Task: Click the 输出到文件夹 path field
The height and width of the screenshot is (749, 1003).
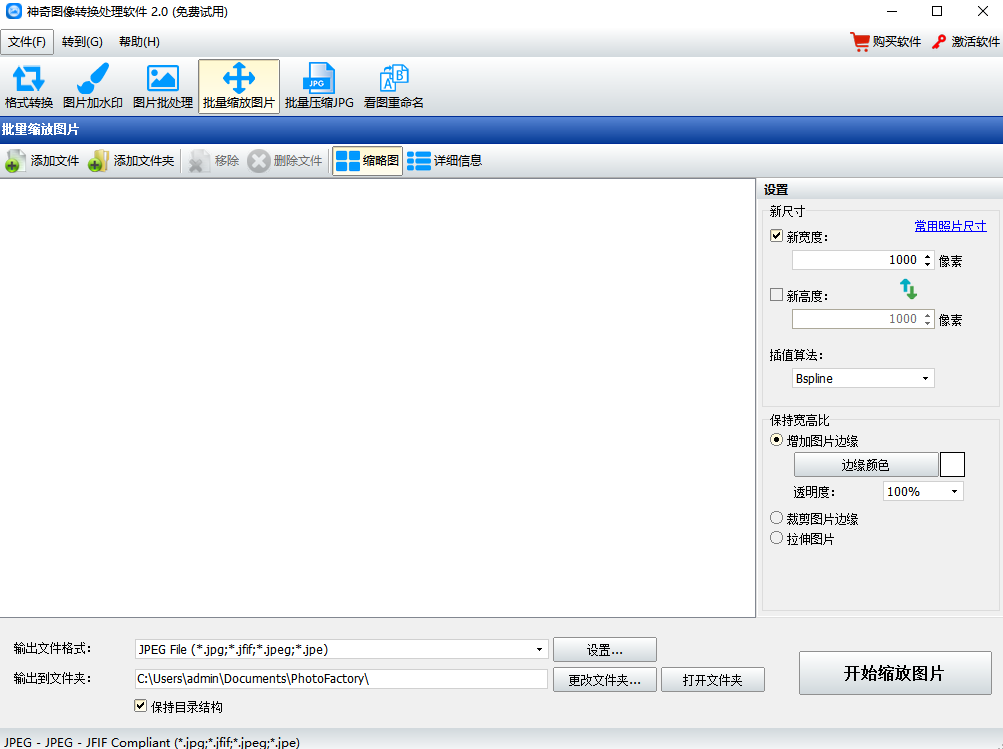Action: click(341, 679)
